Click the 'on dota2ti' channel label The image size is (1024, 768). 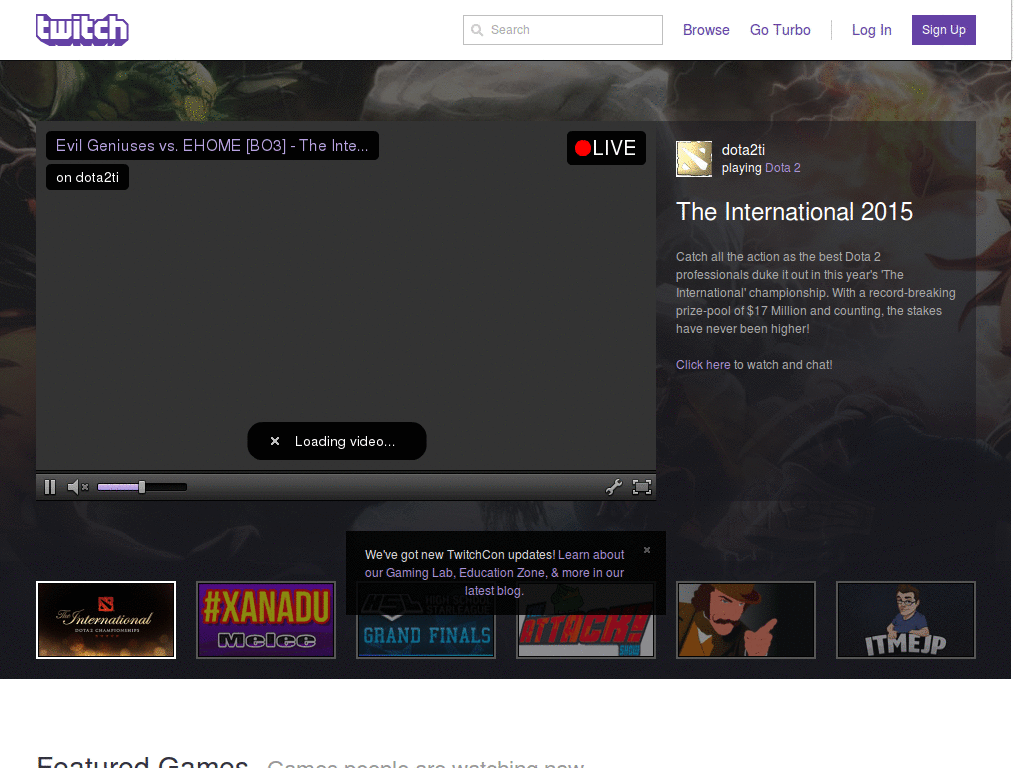(88, 178)
